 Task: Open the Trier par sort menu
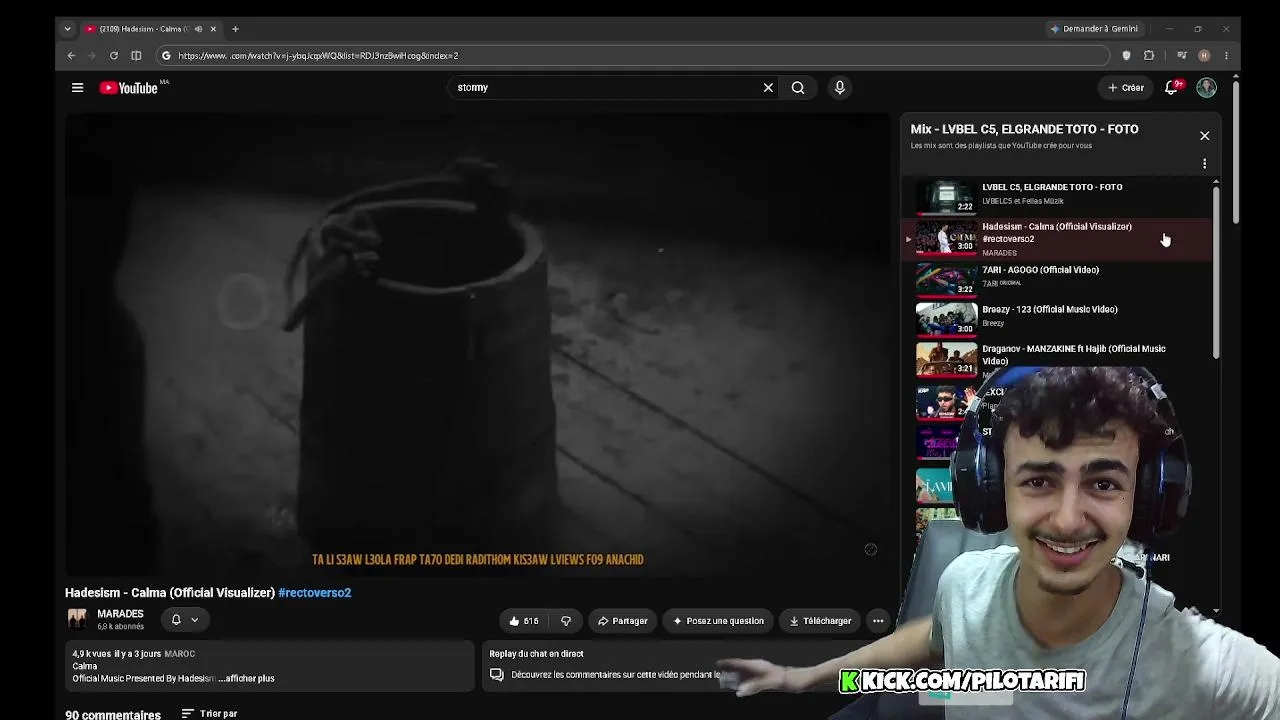tap(210, 714)
